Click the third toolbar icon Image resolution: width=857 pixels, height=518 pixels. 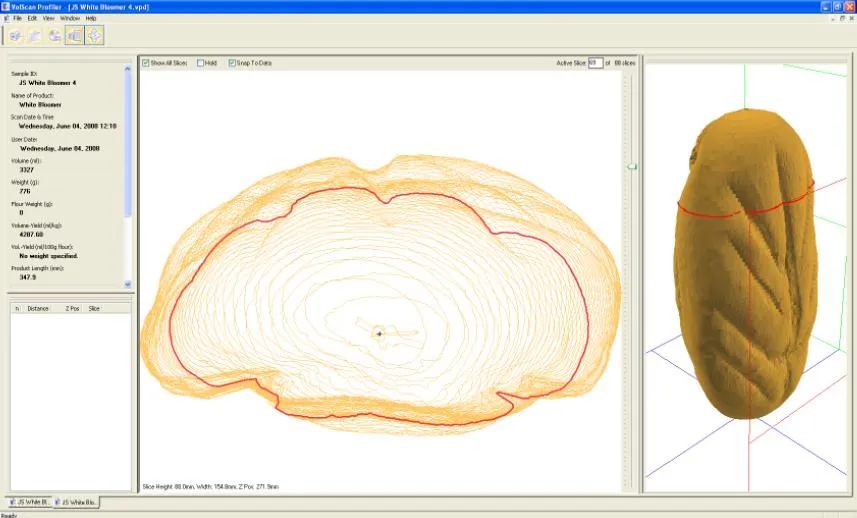point(54,36)
